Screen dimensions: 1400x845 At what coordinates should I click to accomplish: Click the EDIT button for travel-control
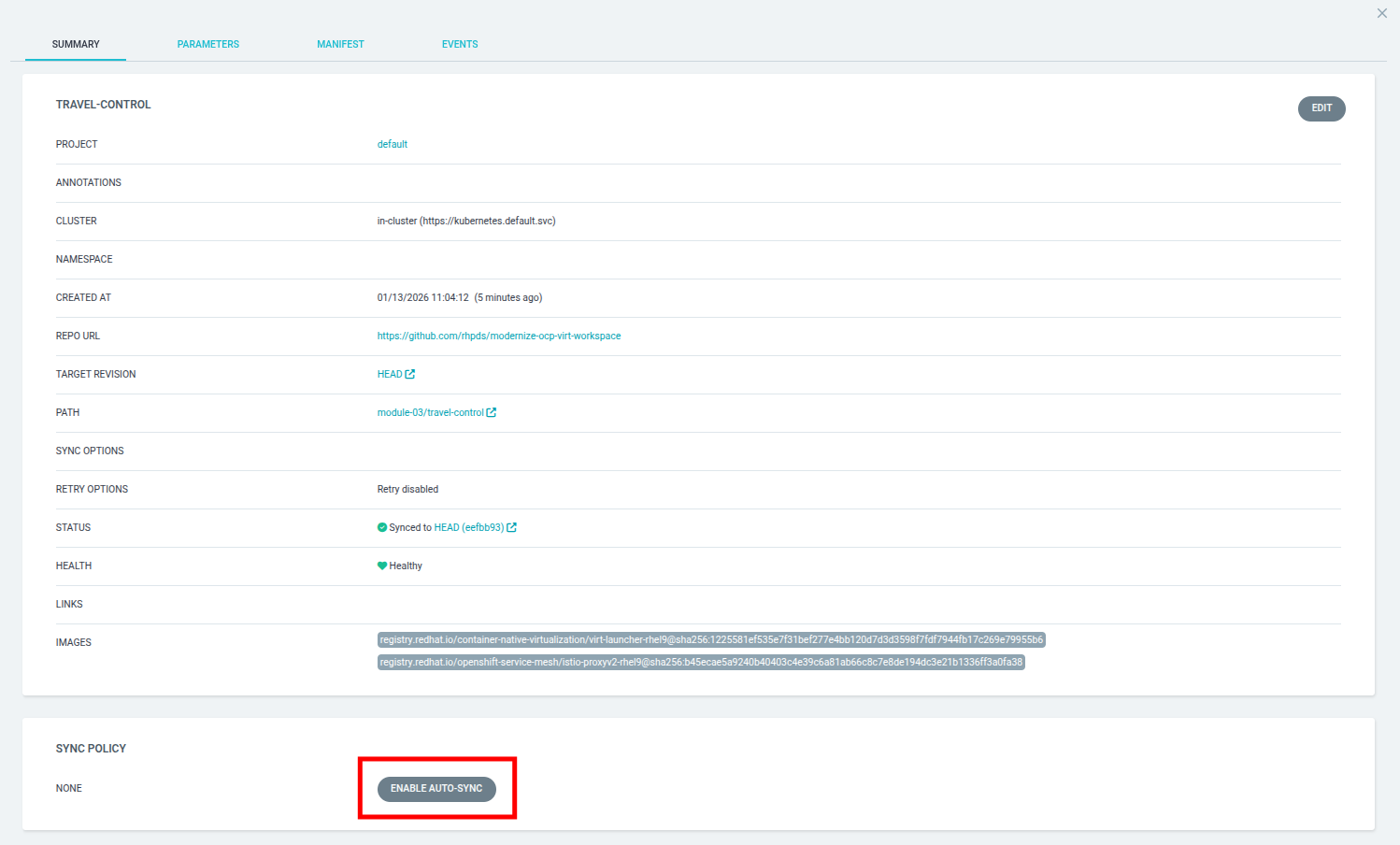tap(1321, 108)
